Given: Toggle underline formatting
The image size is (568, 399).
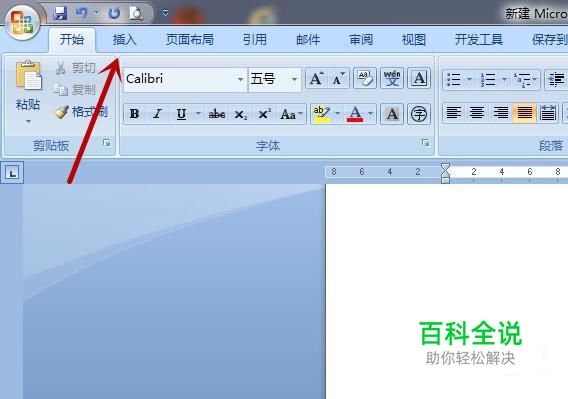Looking at the screenshot, I should tap(181, 114).
